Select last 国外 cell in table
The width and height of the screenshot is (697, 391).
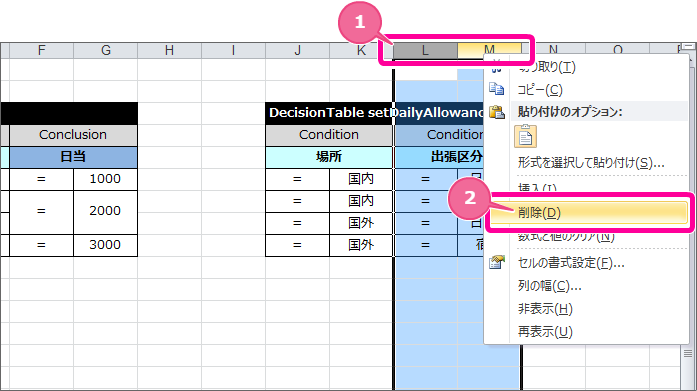361,245
